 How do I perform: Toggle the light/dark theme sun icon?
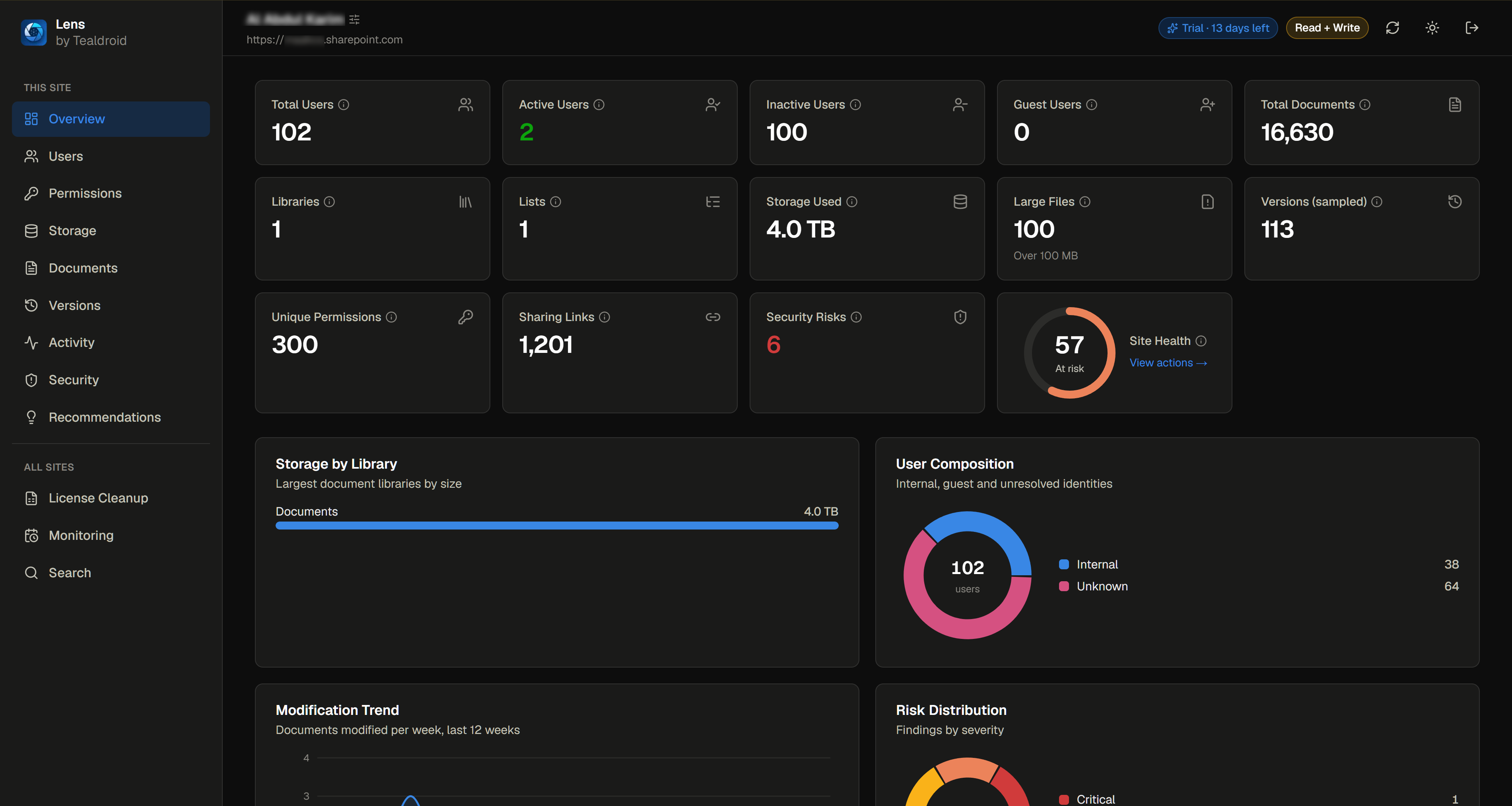1432,27
